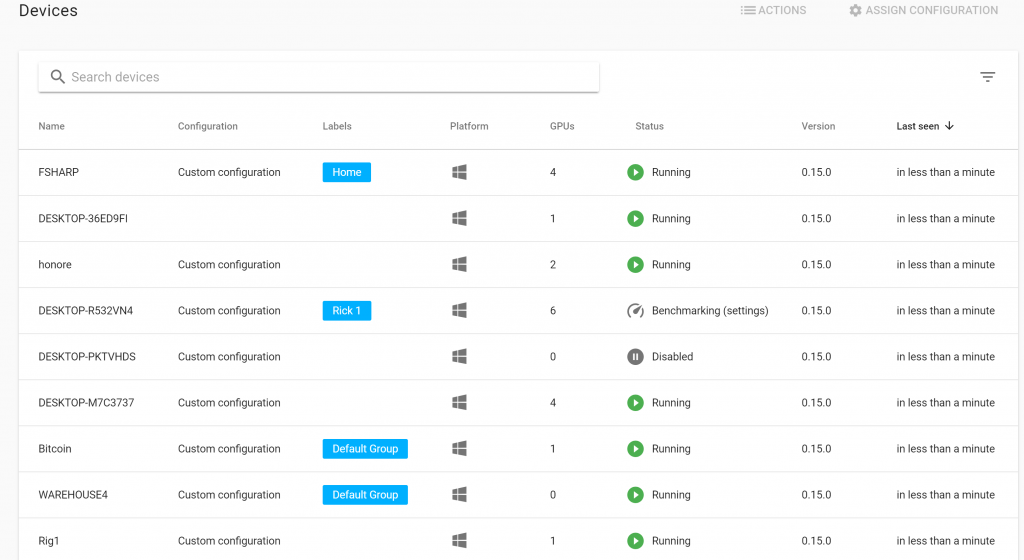Viewport: 1024px width, 560px height.
Task: Click the Windows platform icon for Rig1
Action: [459, 540]
